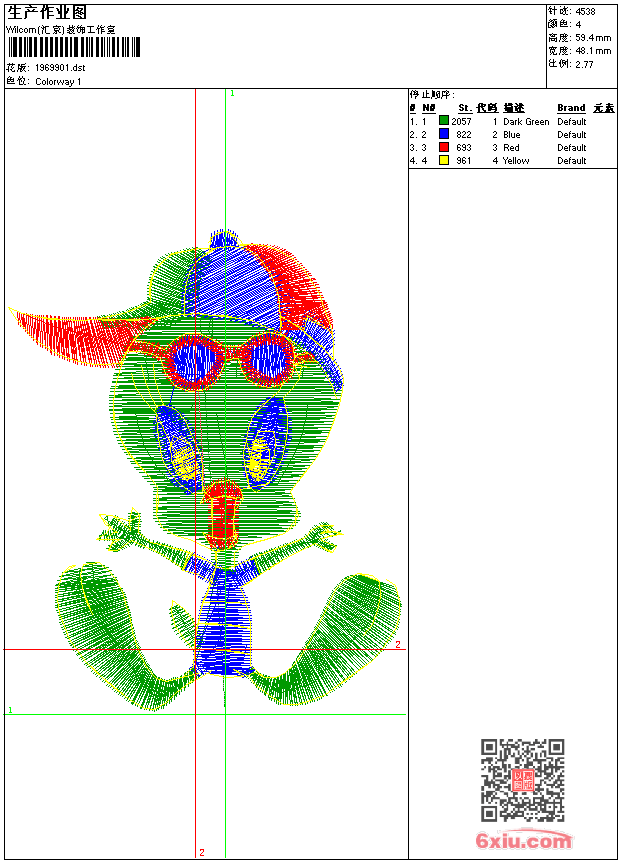Click the barcode under the Wilcom heading
620x860 pixels.
pos(74,47)
